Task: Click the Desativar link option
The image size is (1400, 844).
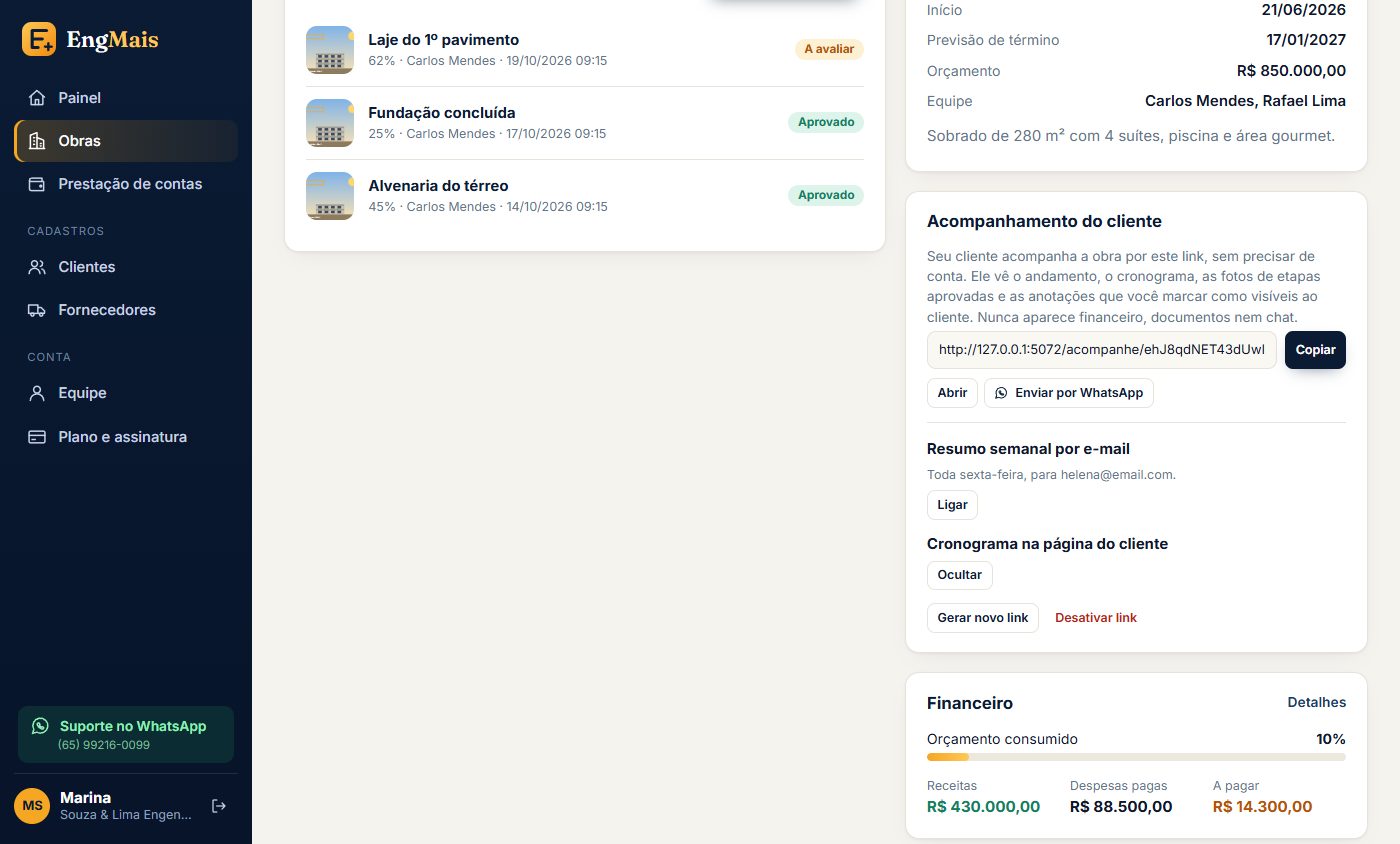Action: 1096,618
